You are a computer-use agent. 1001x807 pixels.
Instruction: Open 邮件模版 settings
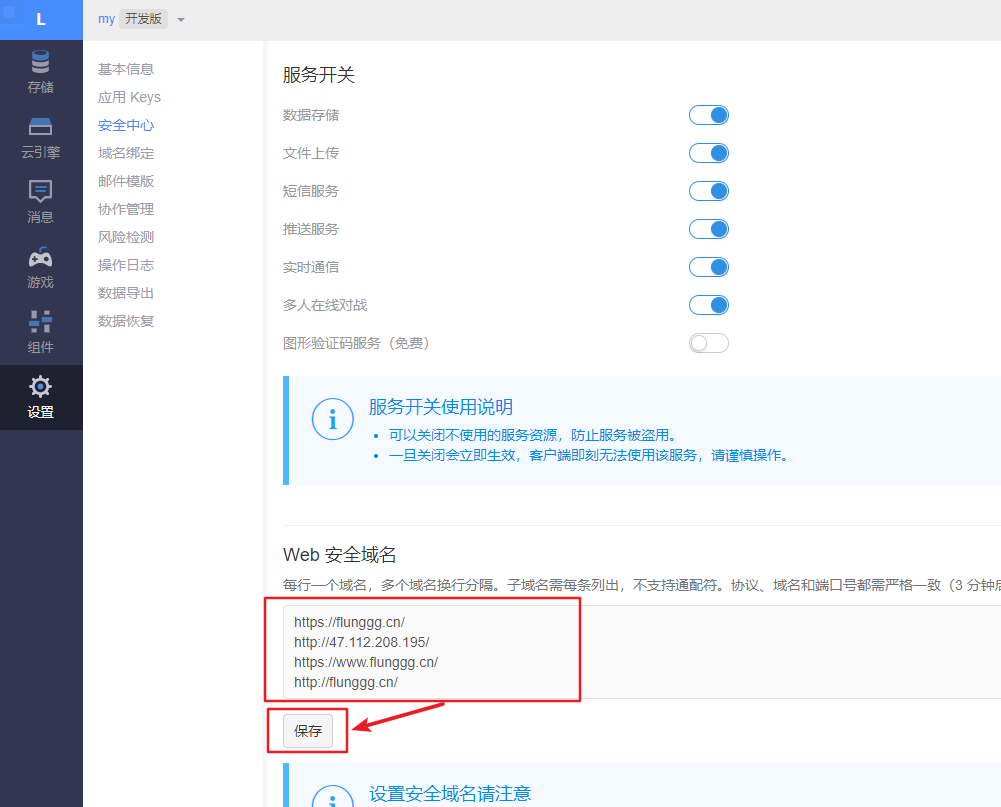[126, 181]
